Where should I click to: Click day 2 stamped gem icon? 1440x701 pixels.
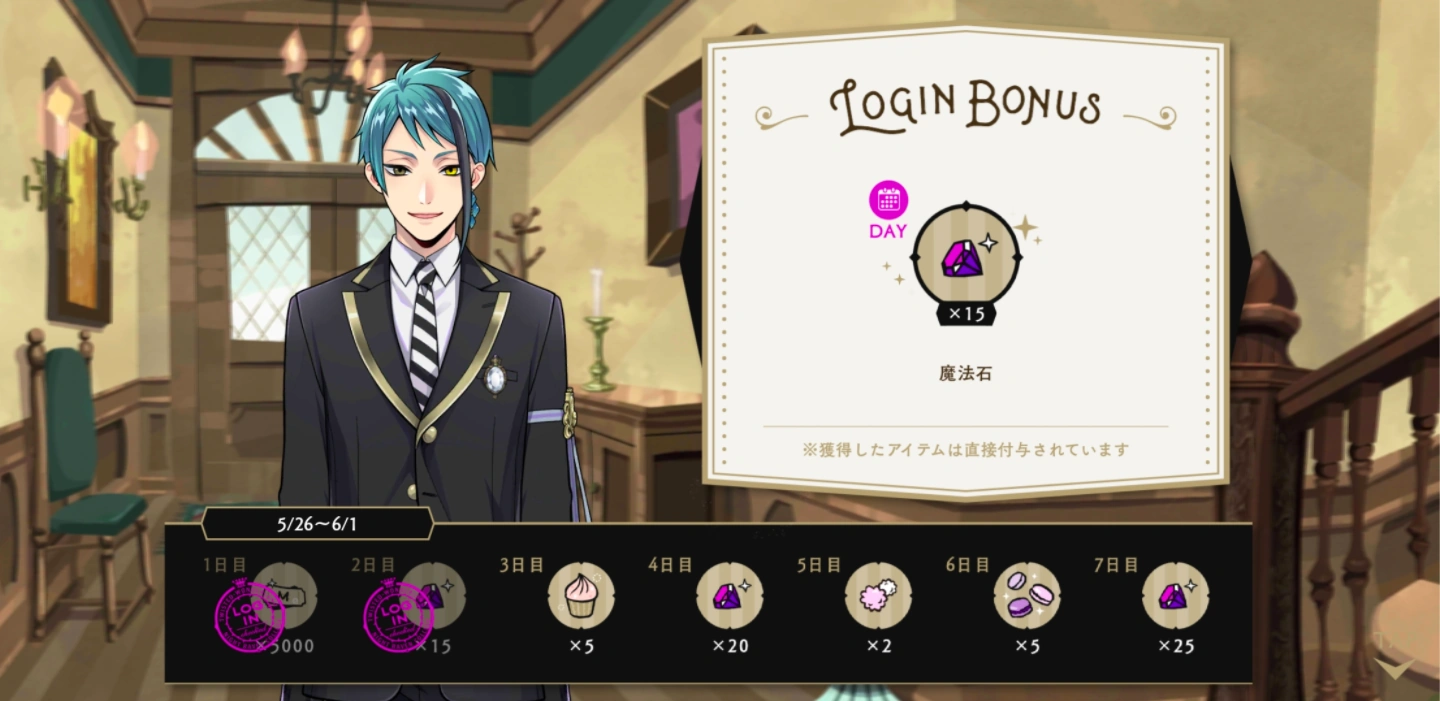(x=432, y=596)
